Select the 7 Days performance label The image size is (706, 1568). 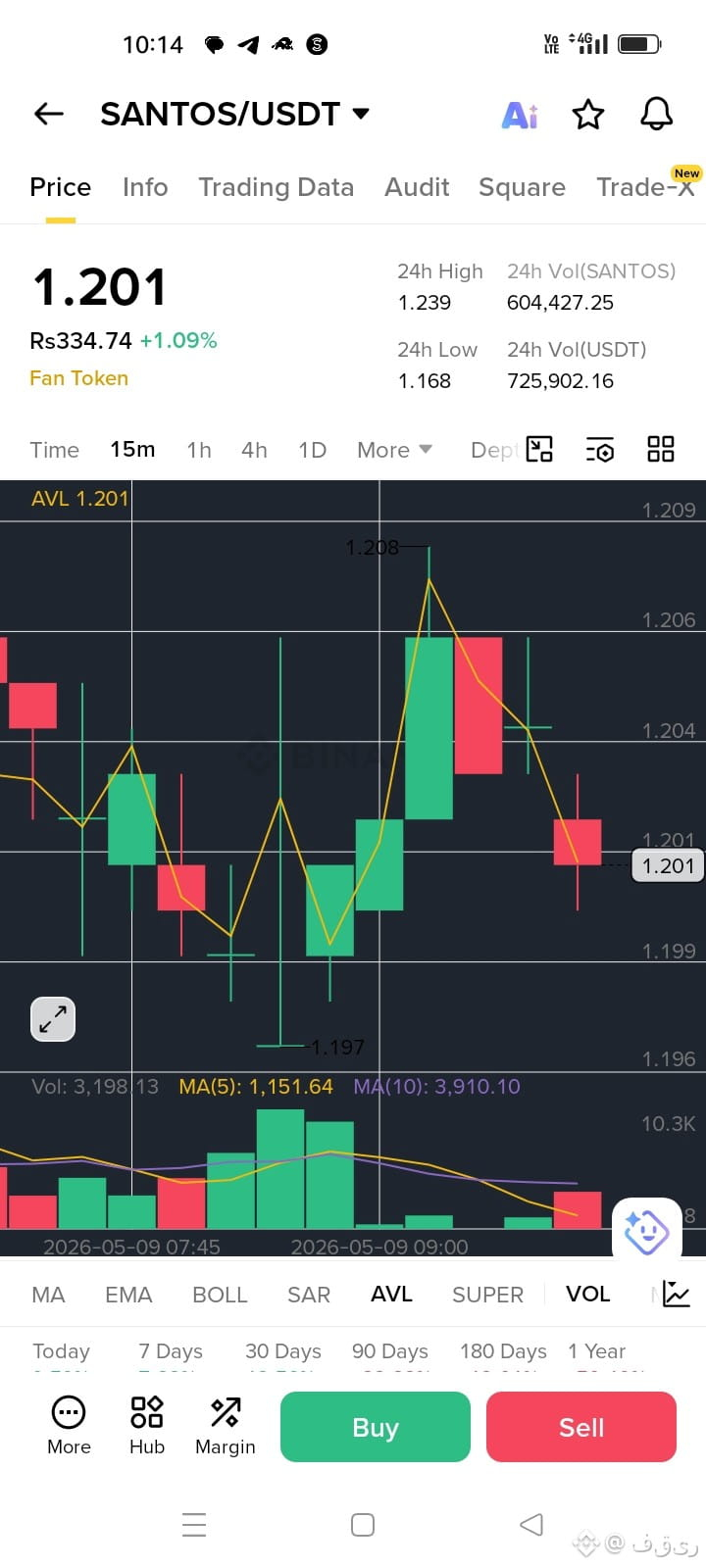click(171, 1351)
